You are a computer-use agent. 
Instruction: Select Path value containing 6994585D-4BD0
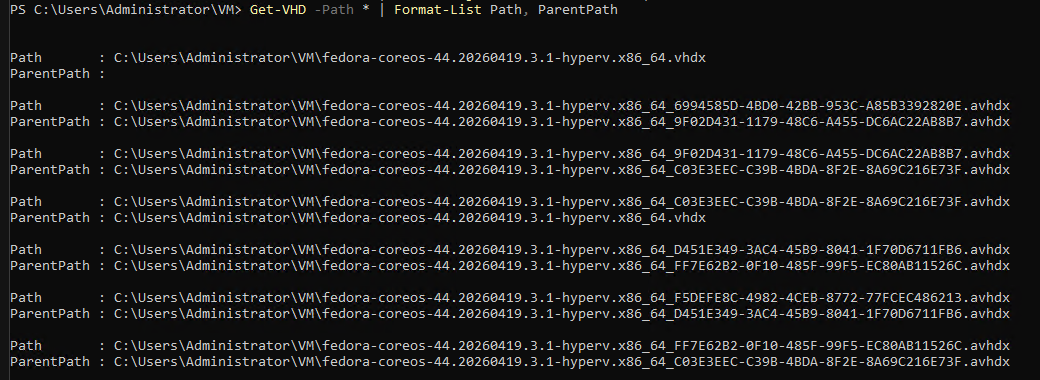(562, 105)
